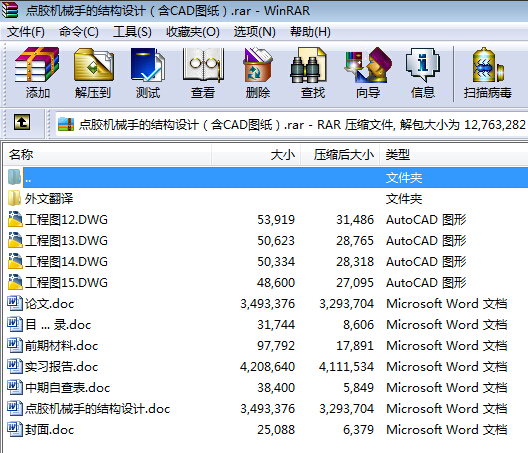Image resolution: width=528 pixels, height=453 pixels.
Task: Open the 工具(S) menu
Action: [132, 32]
